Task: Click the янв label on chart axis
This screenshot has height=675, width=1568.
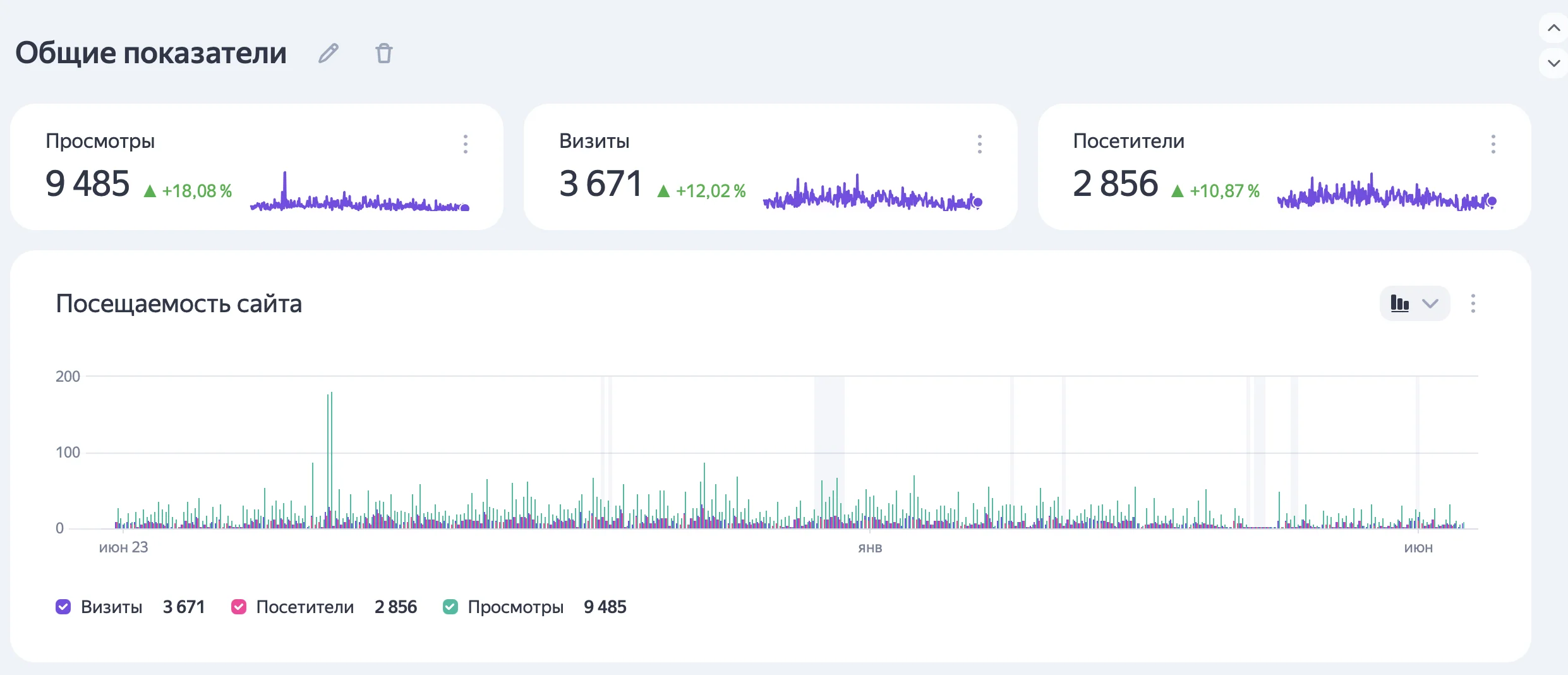Action: tap(870, 548)
